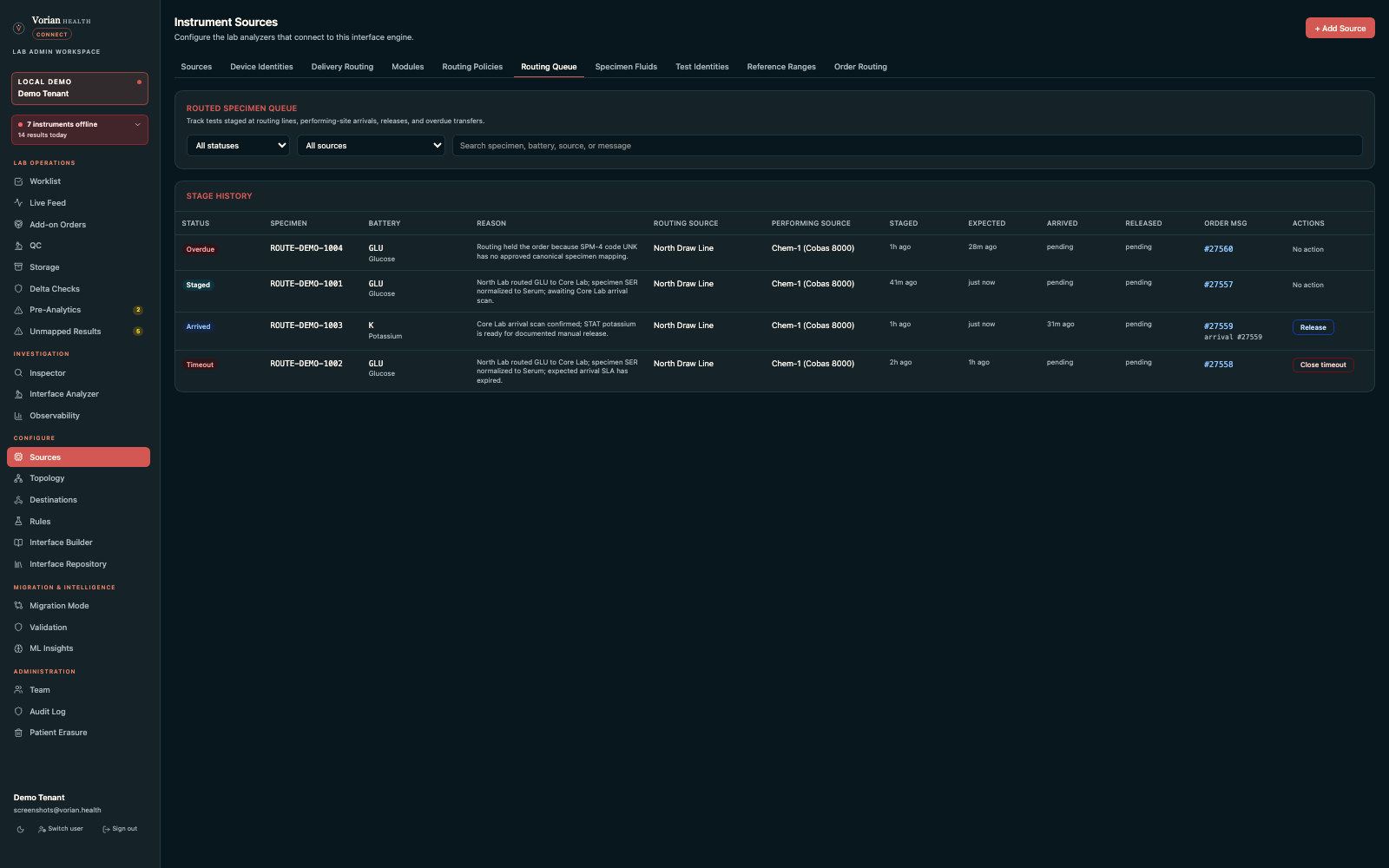Click the Interface Analyzer icon
The image size is (1389, 868).
(18, 394)
